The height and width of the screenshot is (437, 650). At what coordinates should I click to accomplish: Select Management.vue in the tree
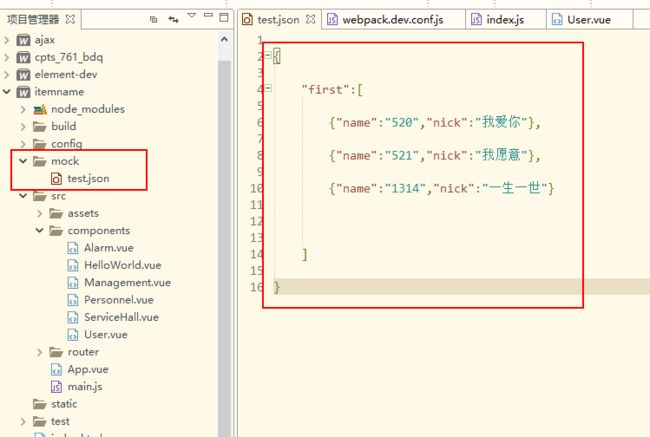[x=127, y=283]
